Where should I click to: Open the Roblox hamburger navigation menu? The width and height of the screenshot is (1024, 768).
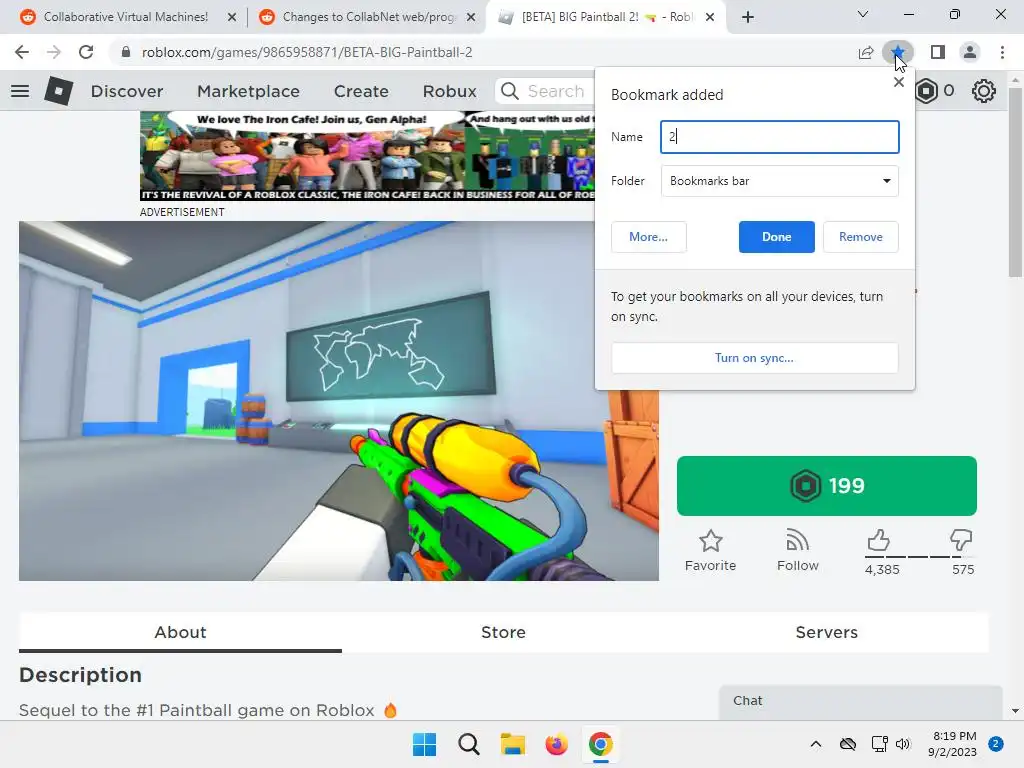click(x=20, y=91)
